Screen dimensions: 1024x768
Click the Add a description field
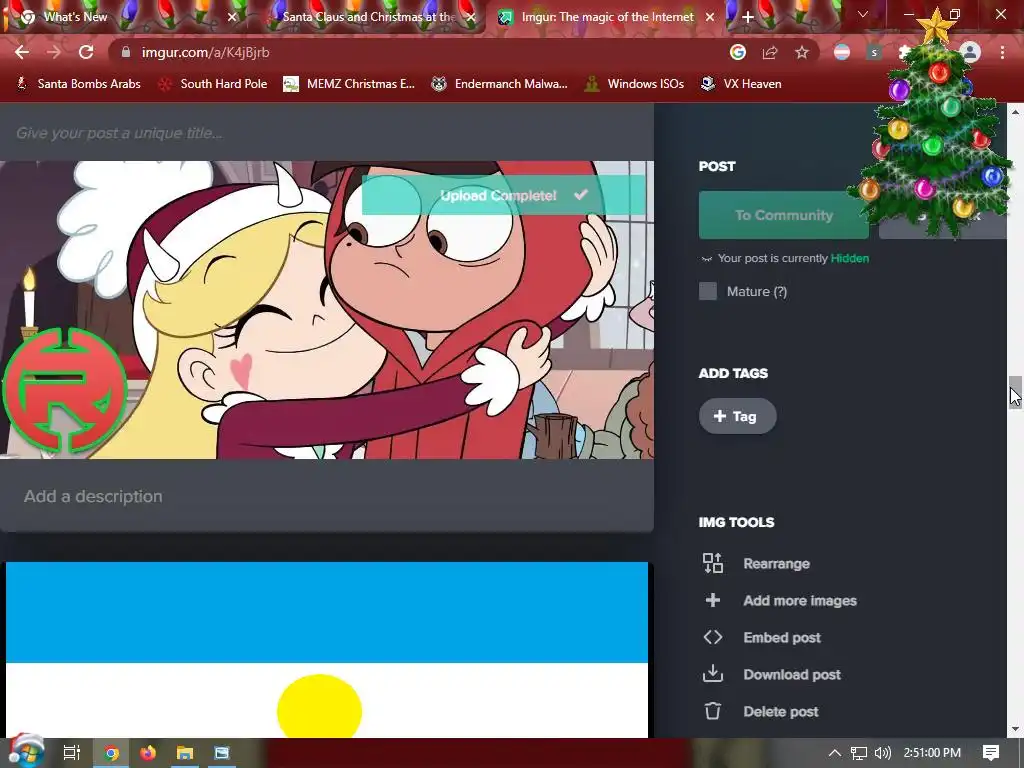[327, 496]
